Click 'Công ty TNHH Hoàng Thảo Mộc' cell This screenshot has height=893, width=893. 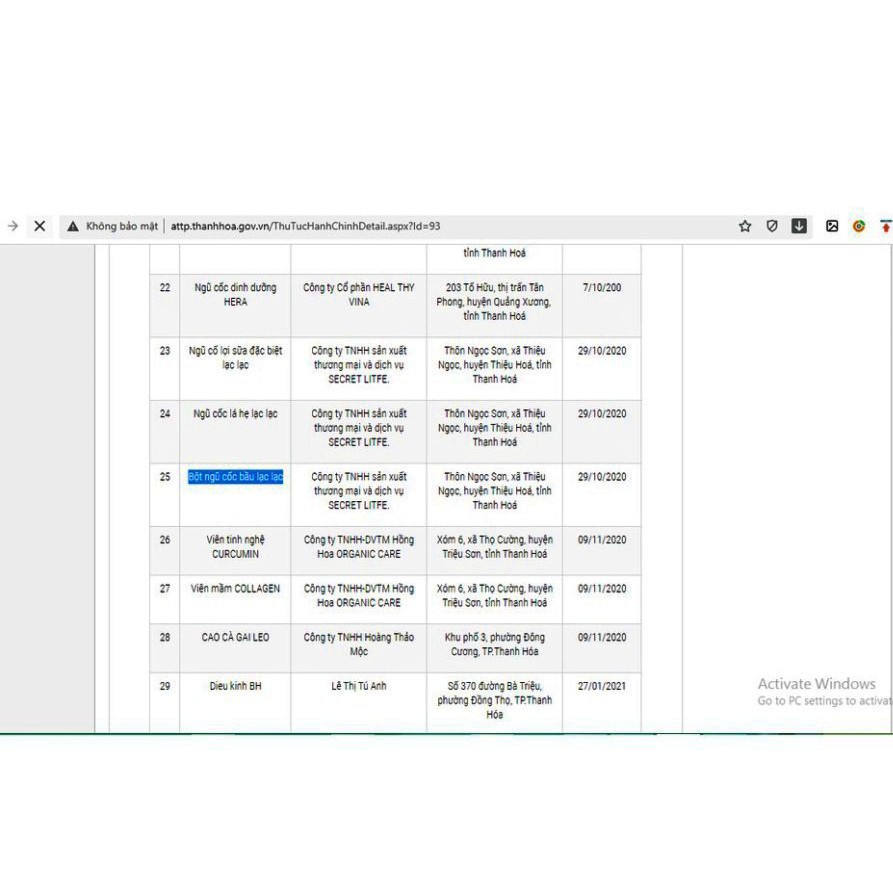(359, 644)
